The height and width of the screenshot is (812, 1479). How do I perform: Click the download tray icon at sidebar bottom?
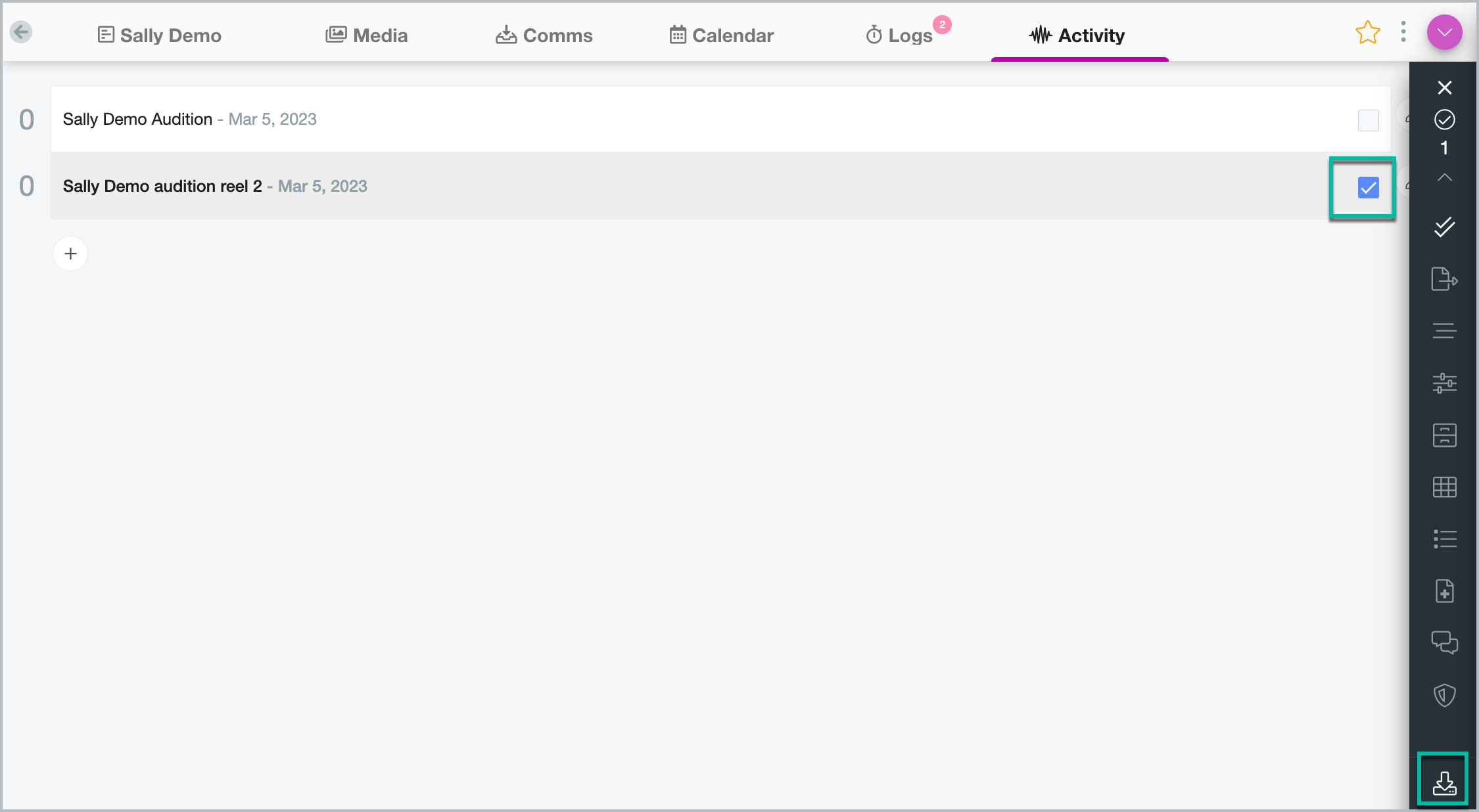pos(1444,782)
